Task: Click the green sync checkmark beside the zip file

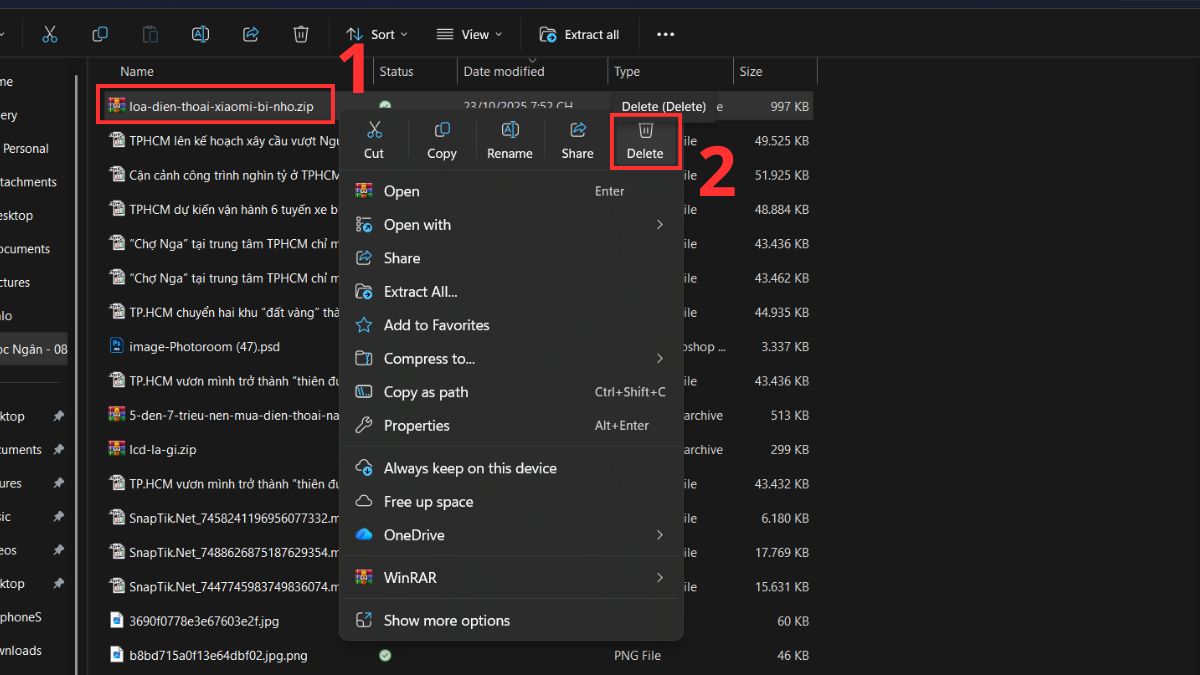Action: (x=383, y=104)
